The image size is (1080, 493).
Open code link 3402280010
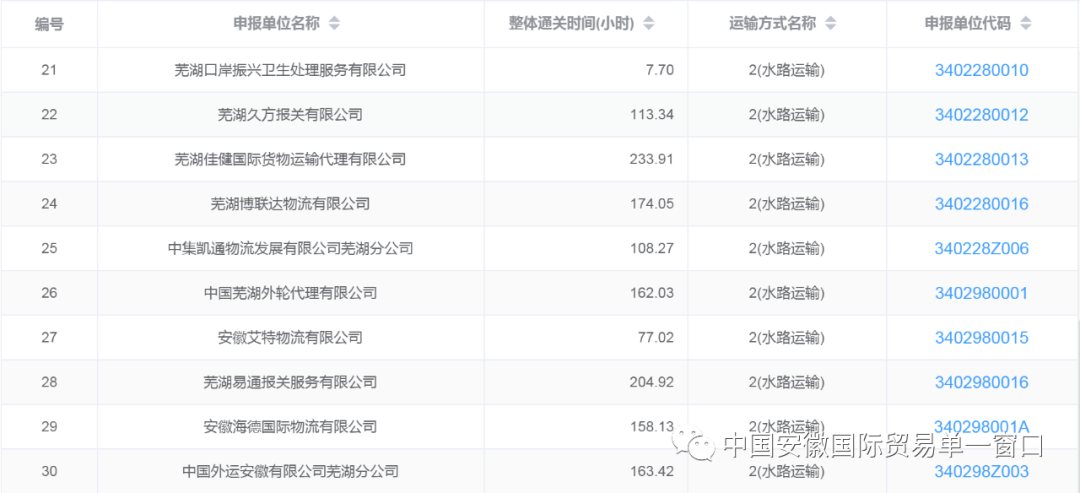982,70
